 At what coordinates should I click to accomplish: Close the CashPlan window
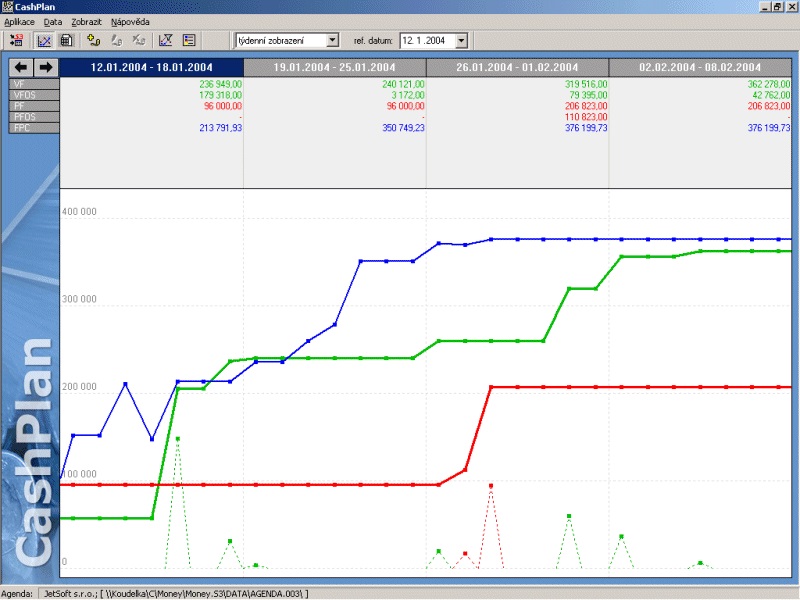click(x=791, y=7)
